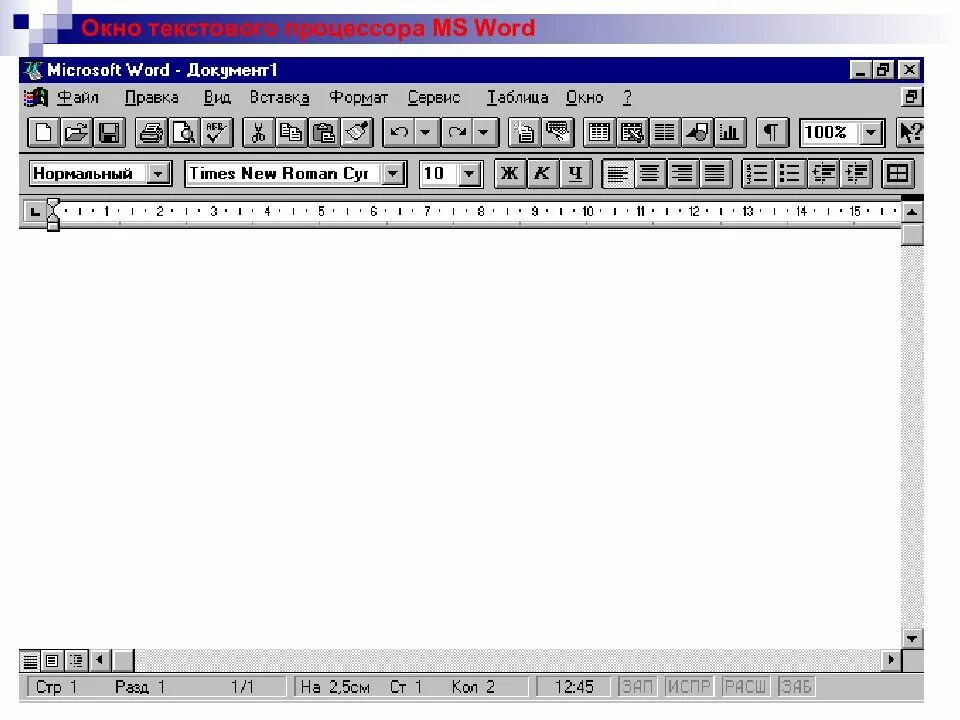Set text columns icon
Image resolution: width=960 pixels, height=720 pixels.
(x=664, y=132)
